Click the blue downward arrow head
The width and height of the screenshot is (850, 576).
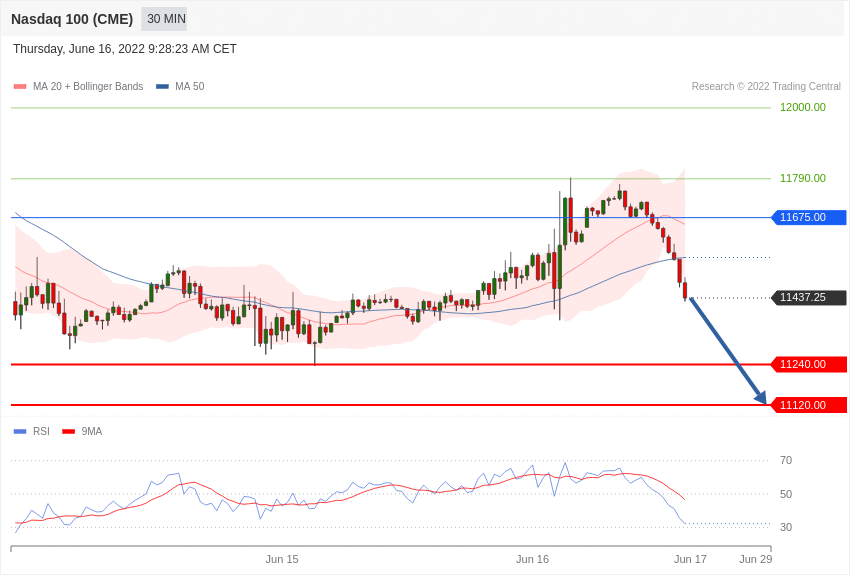[x=761, y=398]
